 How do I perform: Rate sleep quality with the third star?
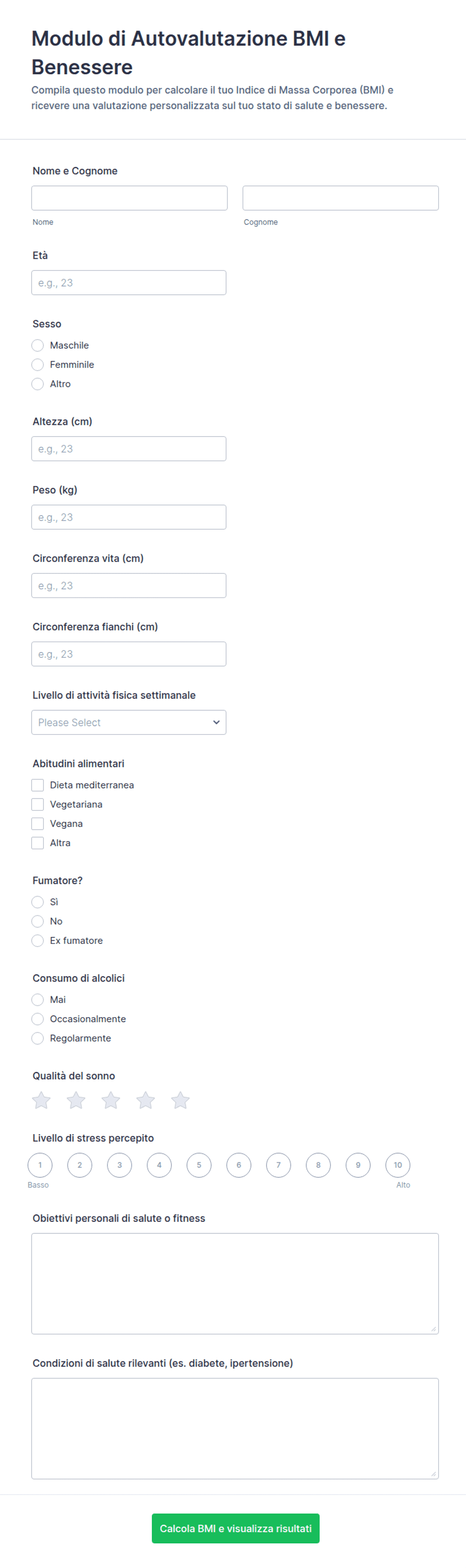[x=111, y=1100]
